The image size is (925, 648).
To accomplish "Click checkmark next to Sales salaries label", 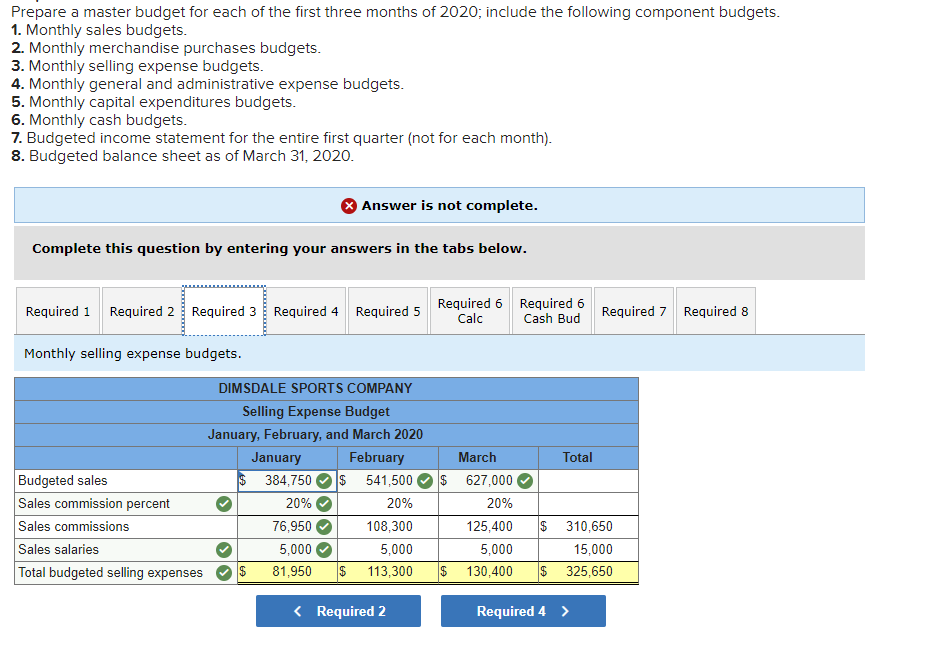I will pos(224,550).
